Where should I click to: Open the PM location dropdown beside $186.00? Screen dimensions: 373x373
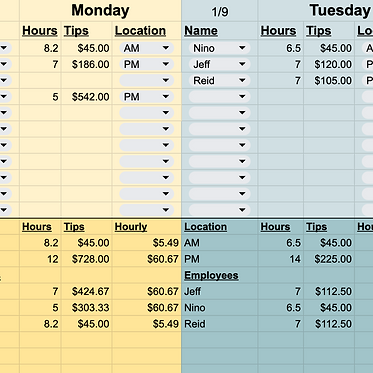[x=147, y=64]
